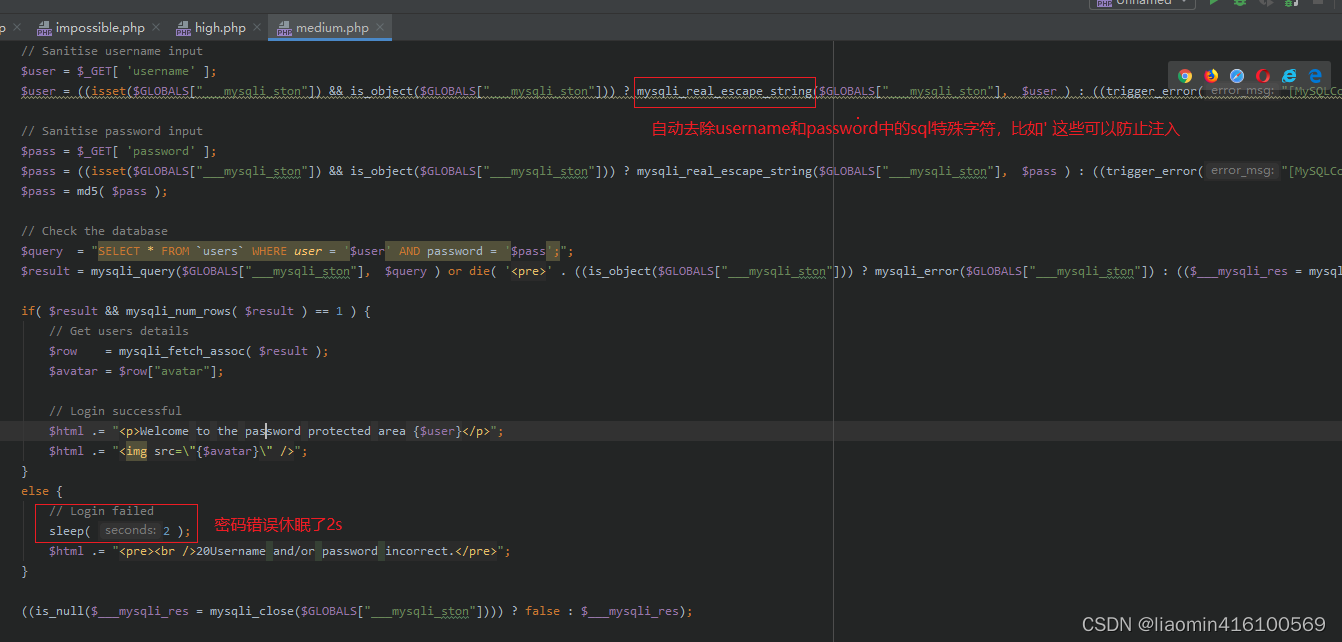Open preview in Internet Explorer
The width and height of the screenshot is (1342, 642).
point(1289,75)
